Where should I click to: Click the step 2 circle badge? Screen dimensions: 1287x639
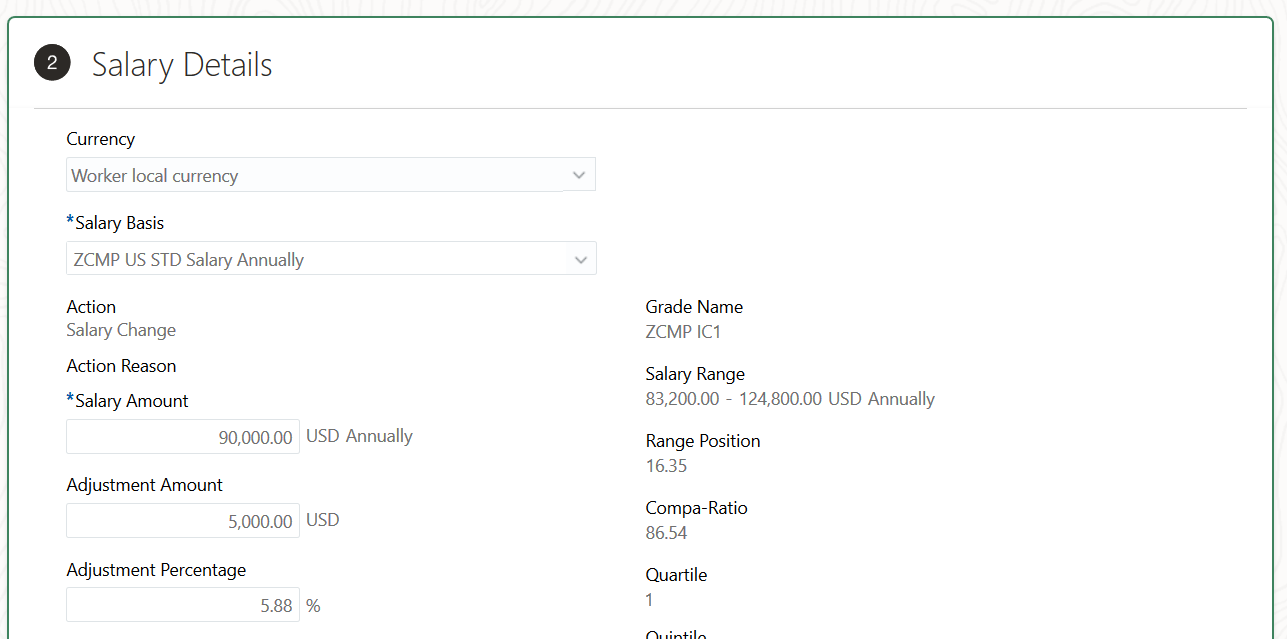pos(52,64)
